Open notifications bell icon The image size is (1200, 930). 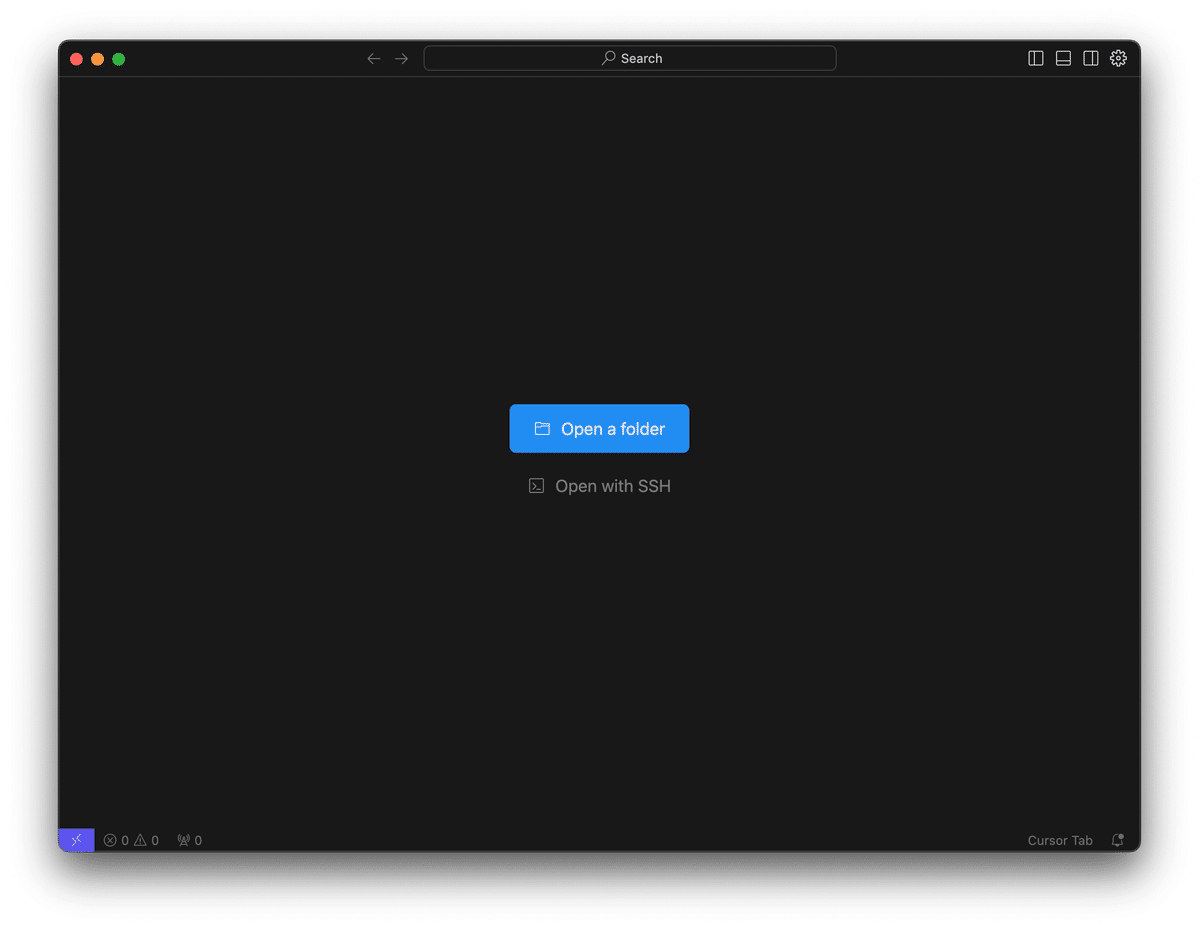(x=1118, y=840)
